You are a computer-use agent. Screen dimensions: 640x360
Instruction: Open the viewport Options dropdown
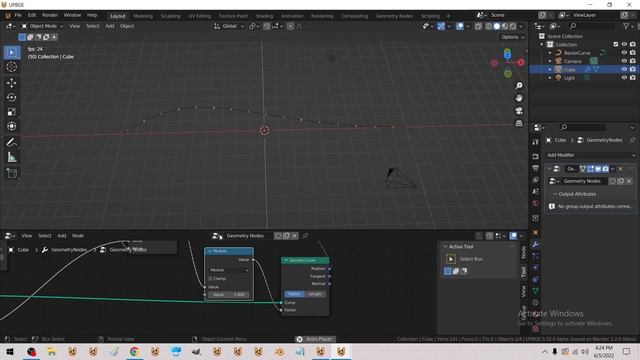[513, 37]
